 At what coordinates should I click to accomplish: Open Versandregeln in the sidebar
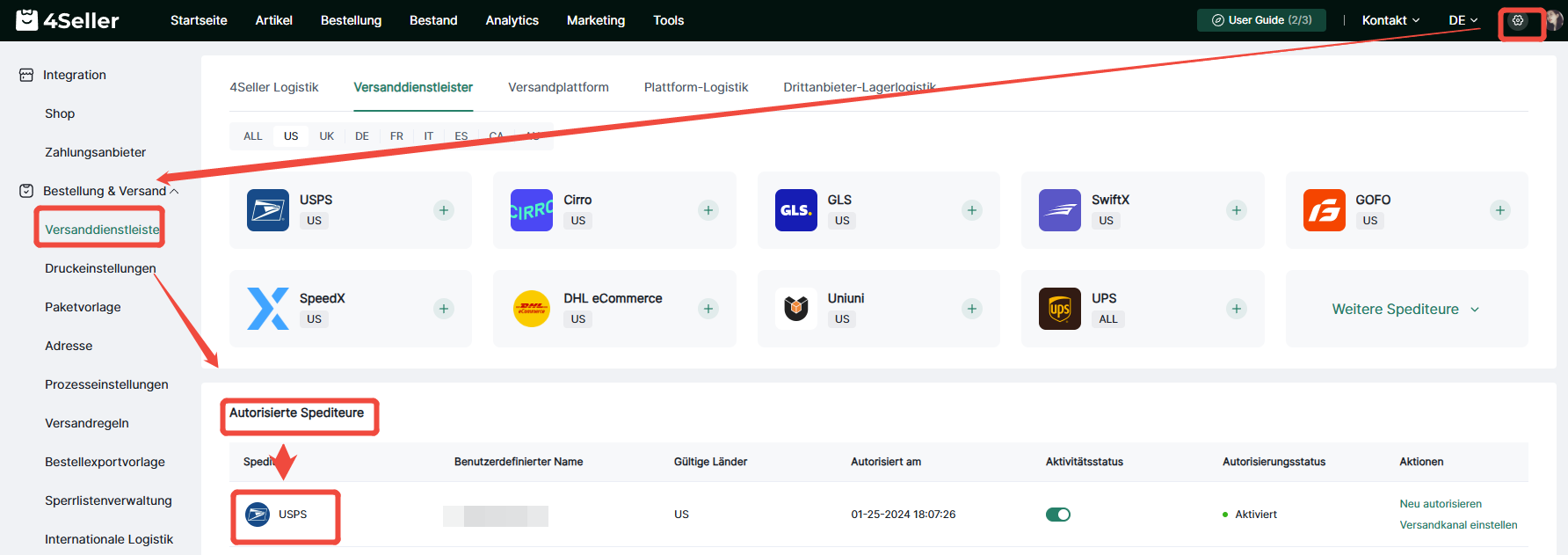[x=87, y=423]
